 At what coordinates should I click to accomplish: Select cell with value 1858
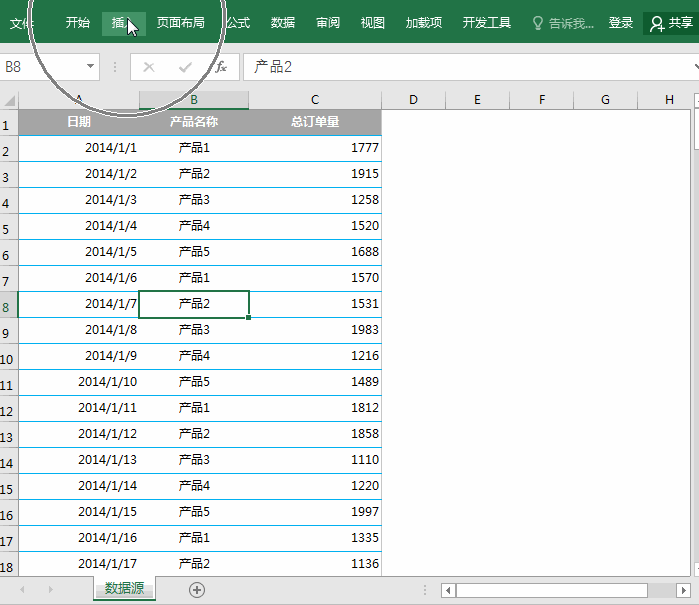[315, 434]
